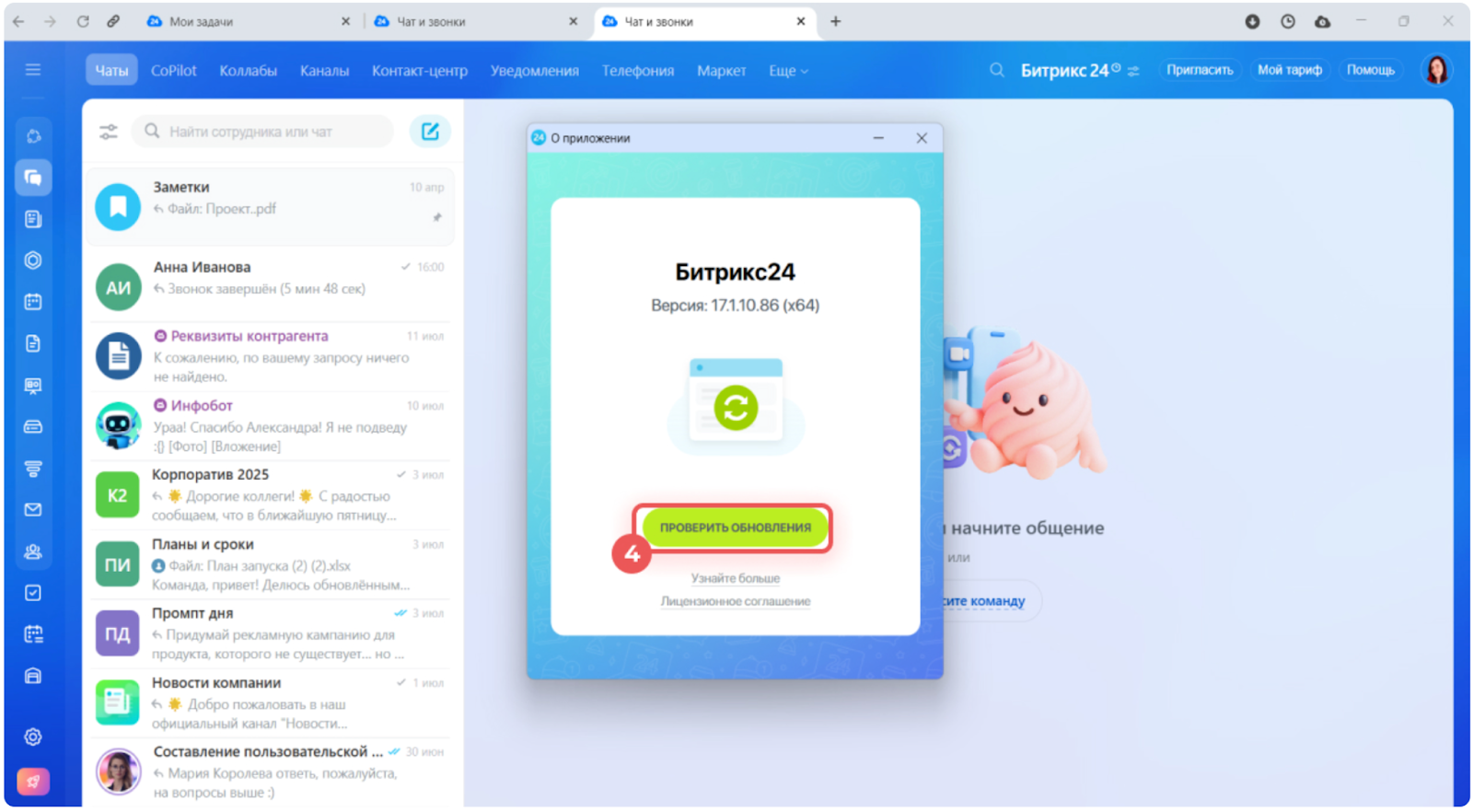This screenshot has width=1473, height=812.
Task: Click the Пригласить button
Action: click(1200, 70)
